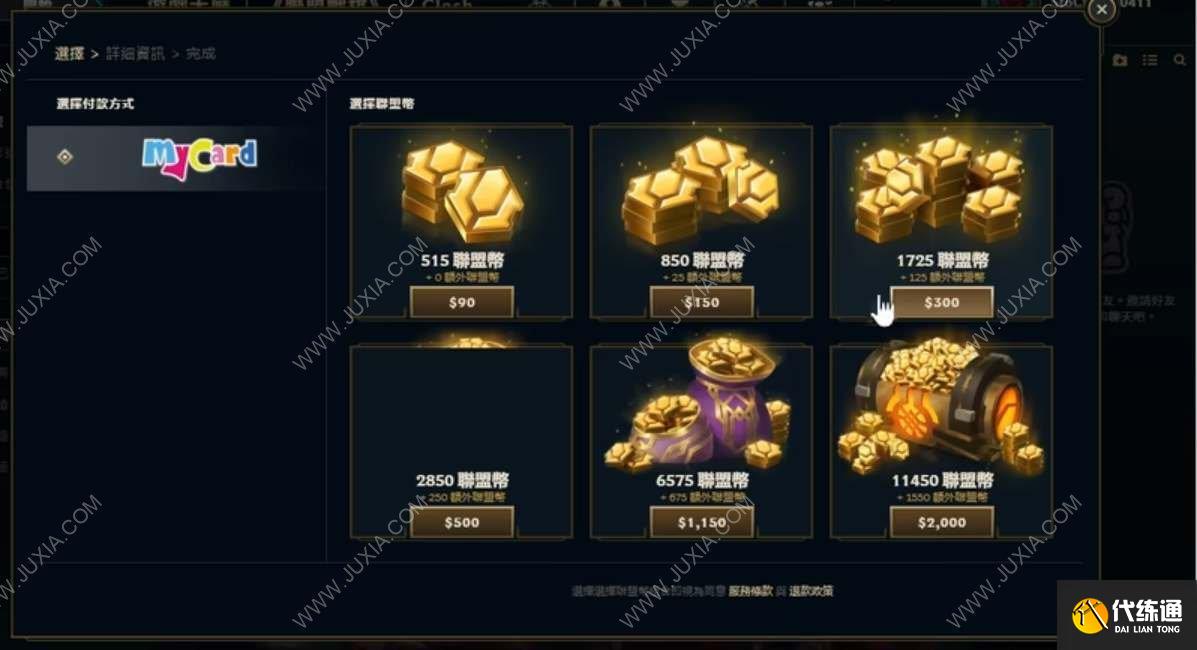Image resolution: width=1197 pixels, height=650 pixels.
Task: Buy 11450 coins for $2,000
Action: (941, 522)
